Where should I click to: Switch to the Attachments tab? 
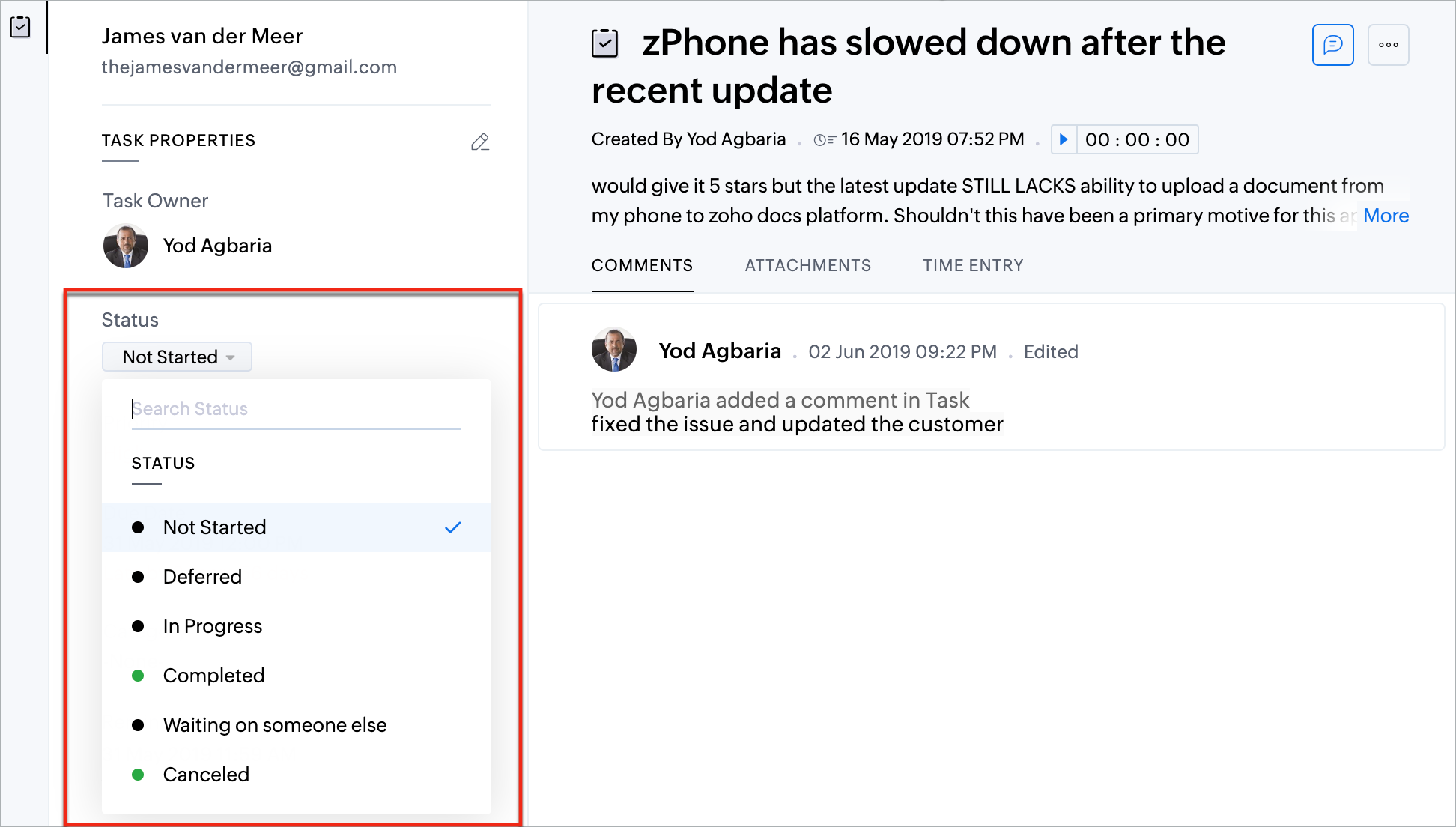click(x=807, y=265)
